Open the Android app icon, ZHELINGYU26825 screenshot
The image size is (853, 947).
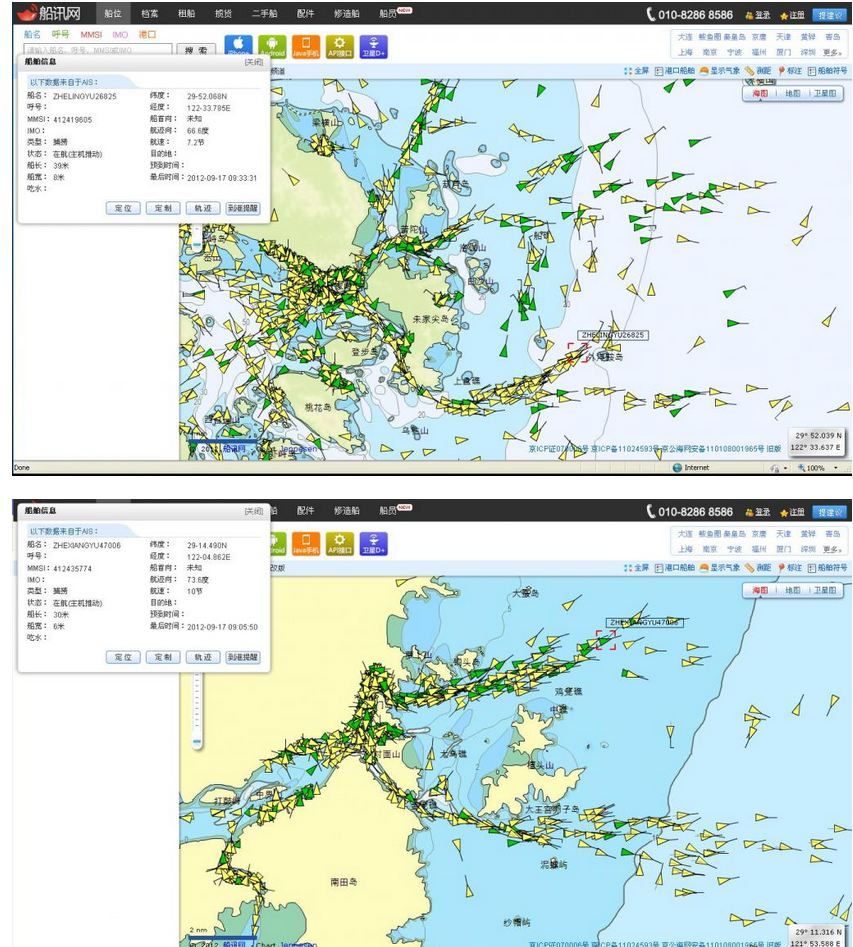click(x=272, y=46)
